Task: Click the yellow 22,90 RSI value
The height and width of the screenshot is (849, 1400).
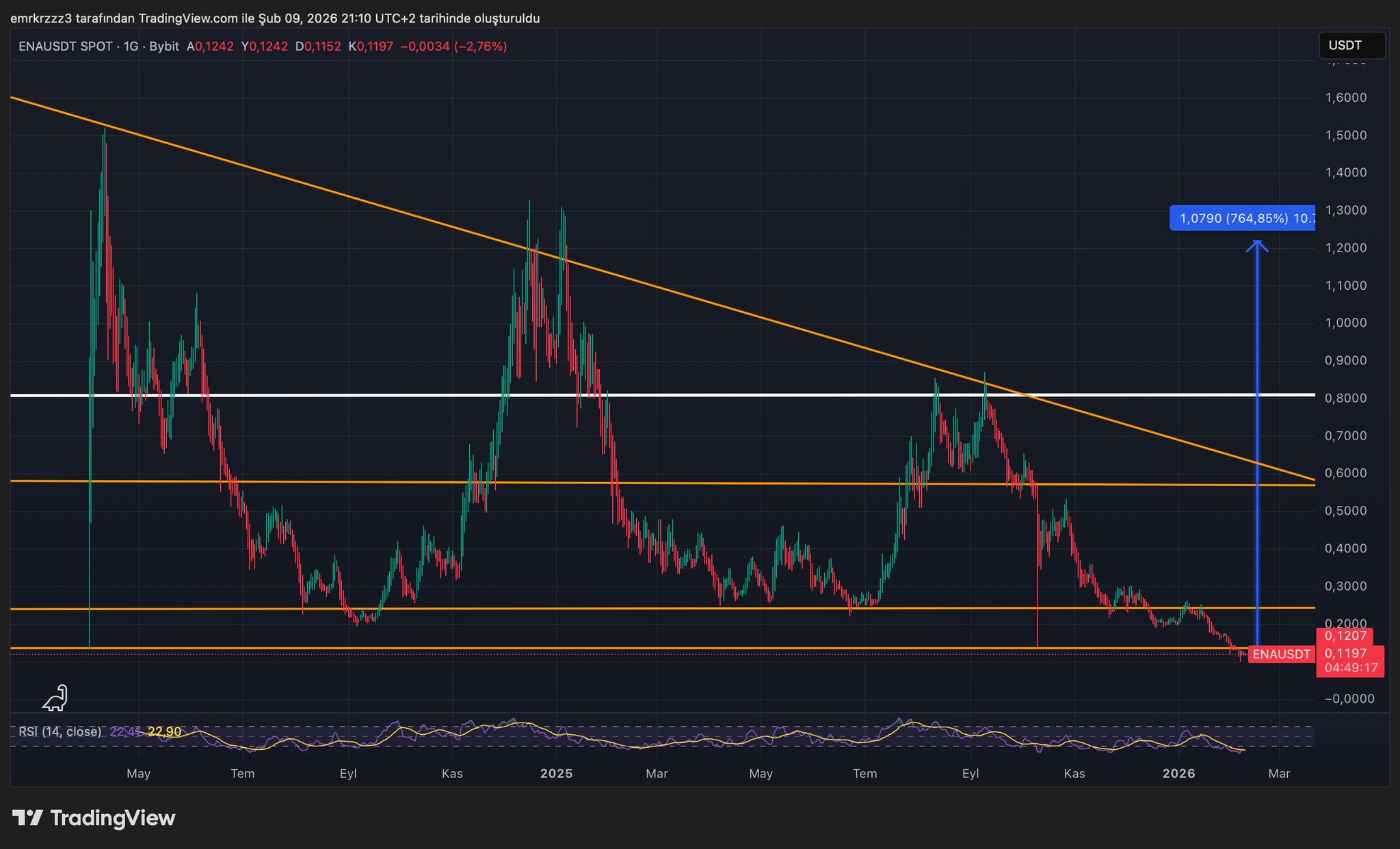Action: click(164, 731)
